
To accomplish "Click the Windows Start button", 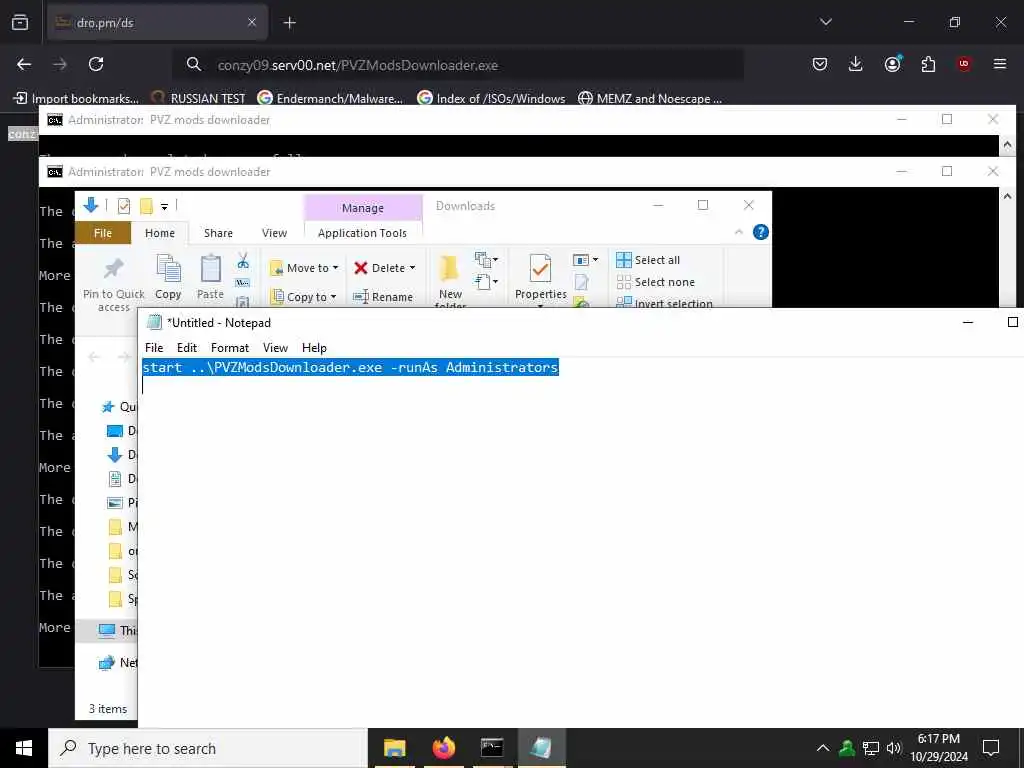I will tap(24, 748).
